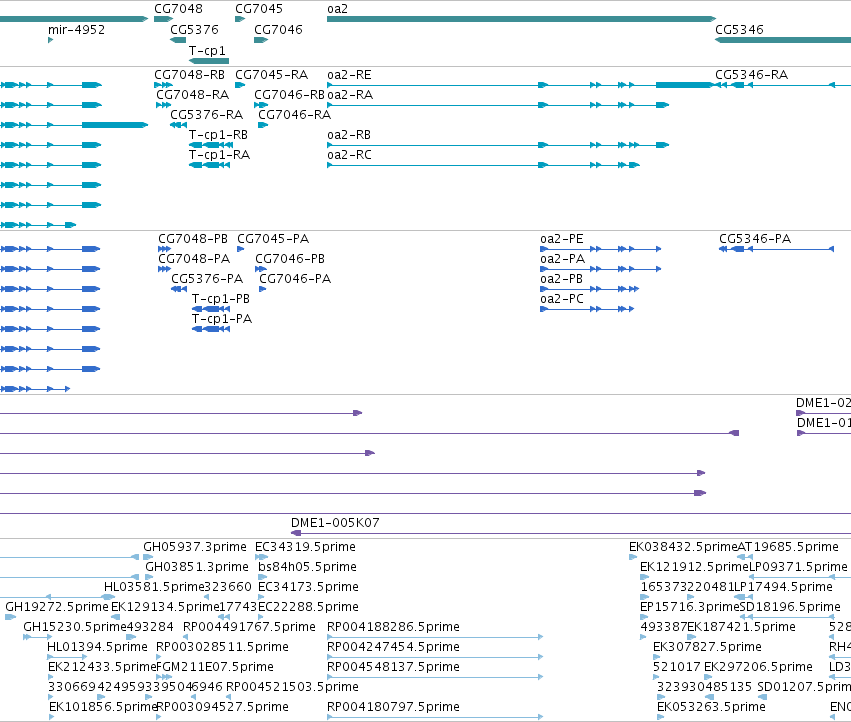851x722 pixels.
Task: Click the oa2-PC protein label
Action: coord(562,299)
